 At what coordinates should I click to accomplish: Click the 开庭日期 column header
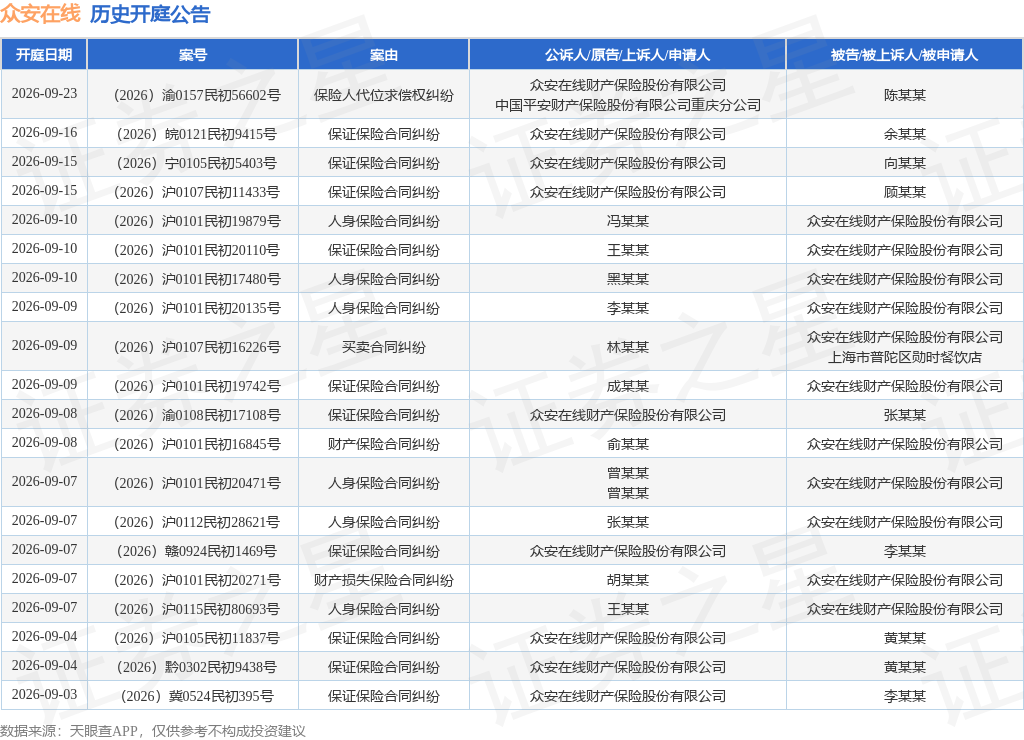coord(44,55)
